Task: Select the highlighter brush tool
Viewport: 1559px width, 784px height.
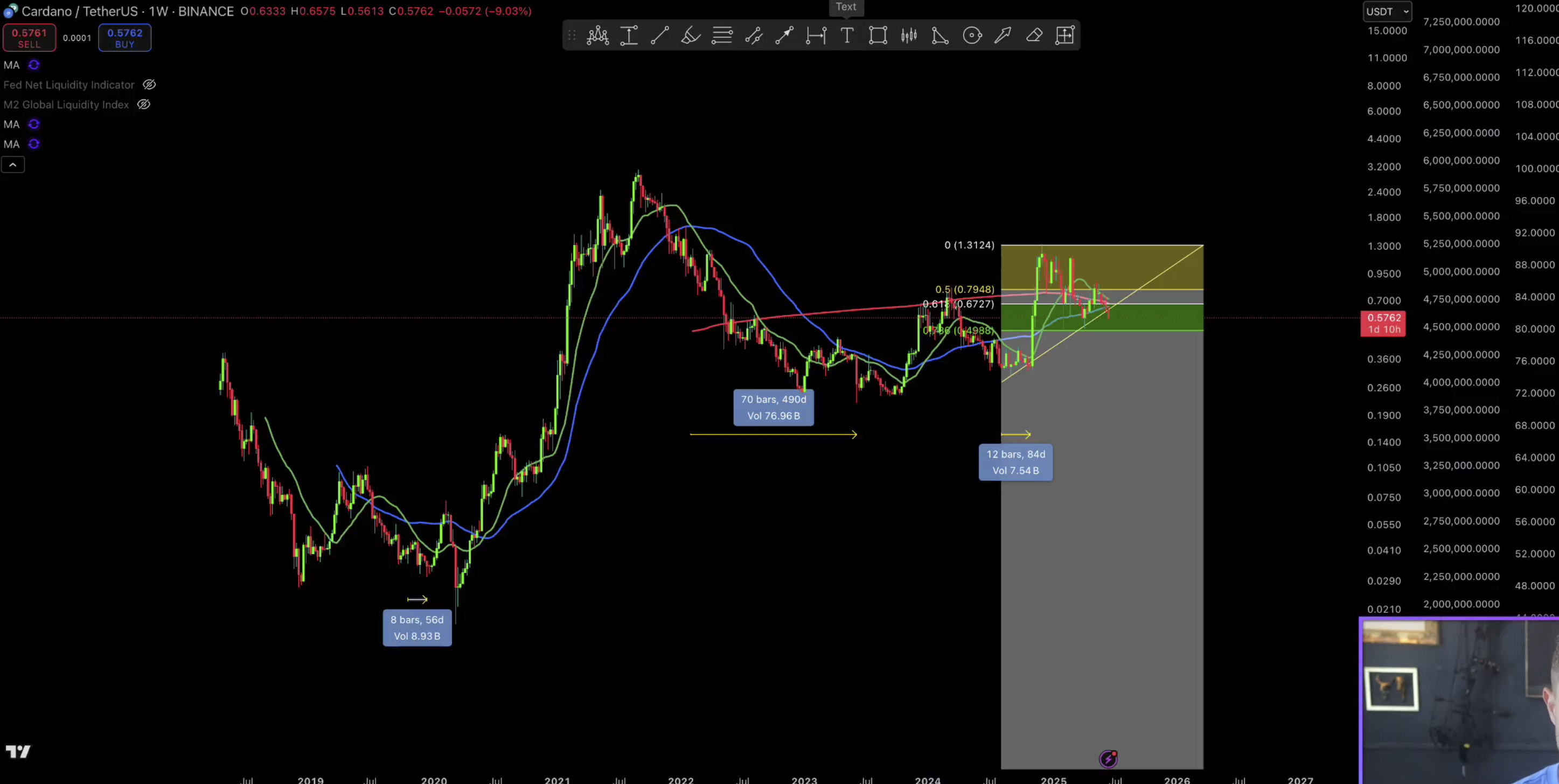Action: pyautogui.click(x=691, y=36)
